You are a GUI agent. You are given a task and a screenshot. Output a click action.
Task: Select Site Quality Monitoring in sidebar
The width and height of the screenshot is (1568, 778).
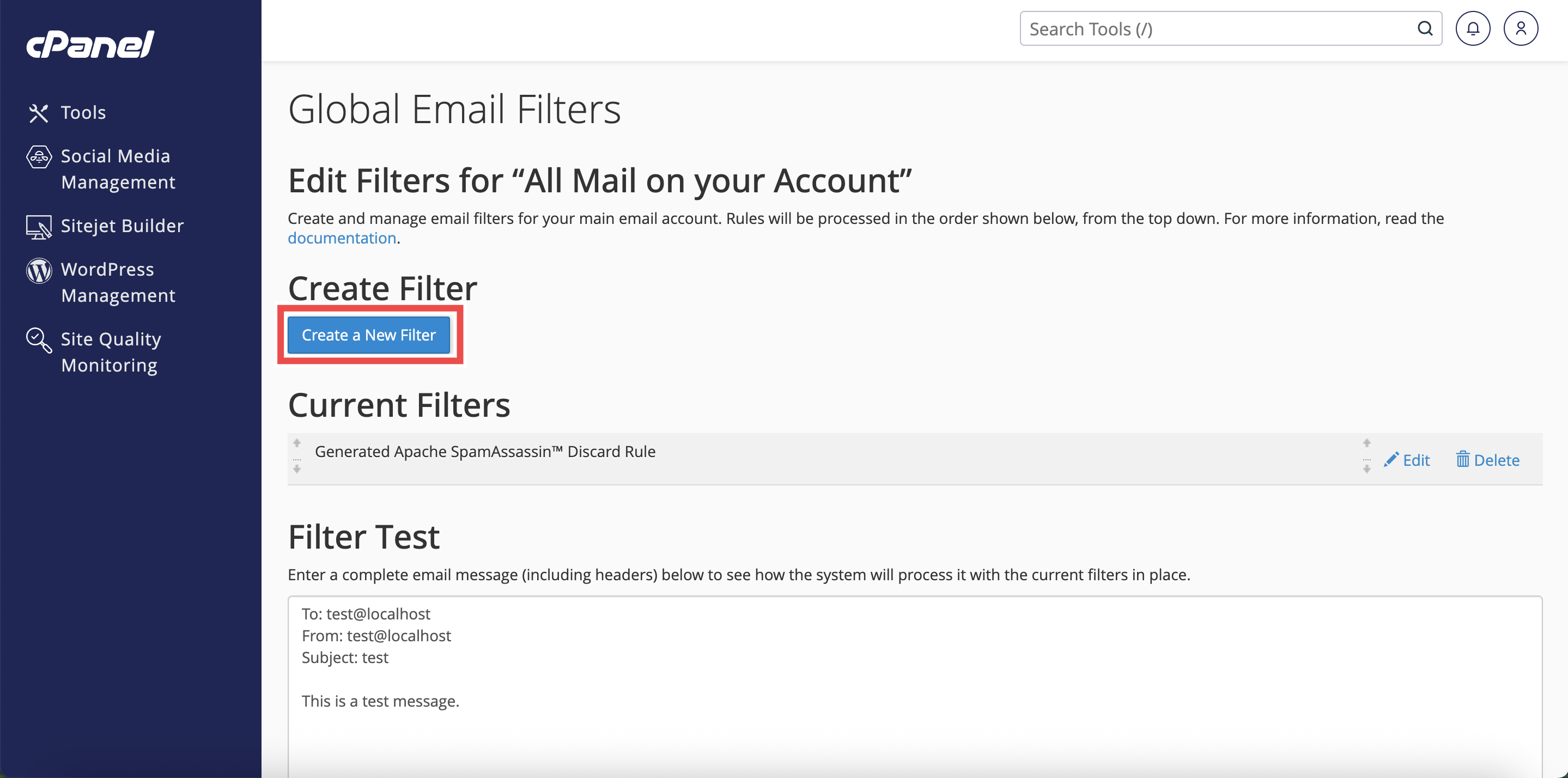tap(111, 352)
